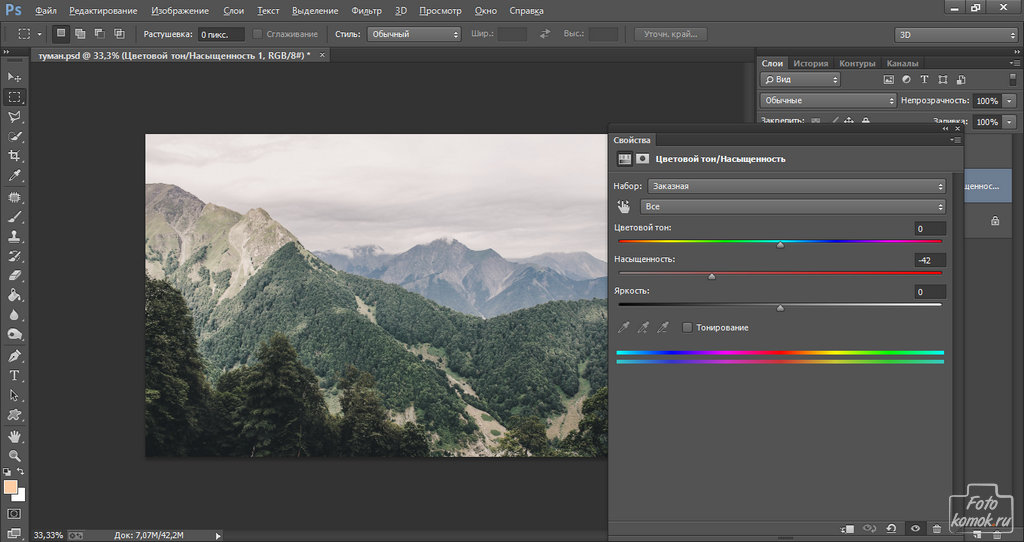Select the Sponge tool
Screen dimensions: 1024x542
[14, 334]
